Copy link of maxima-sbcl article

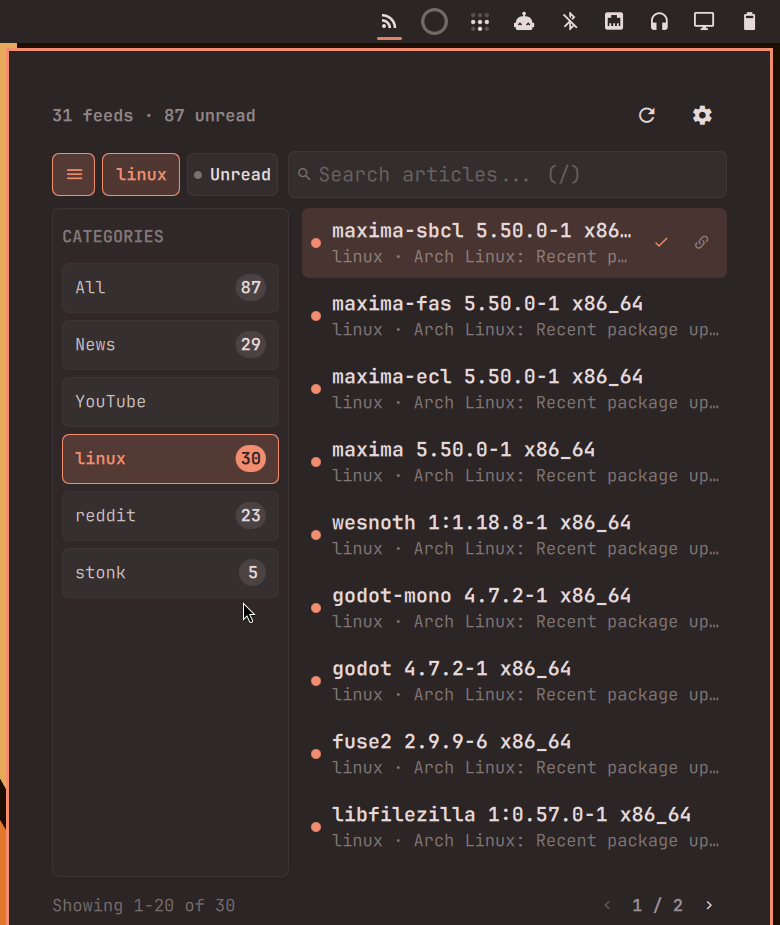(x=702, y=242)
